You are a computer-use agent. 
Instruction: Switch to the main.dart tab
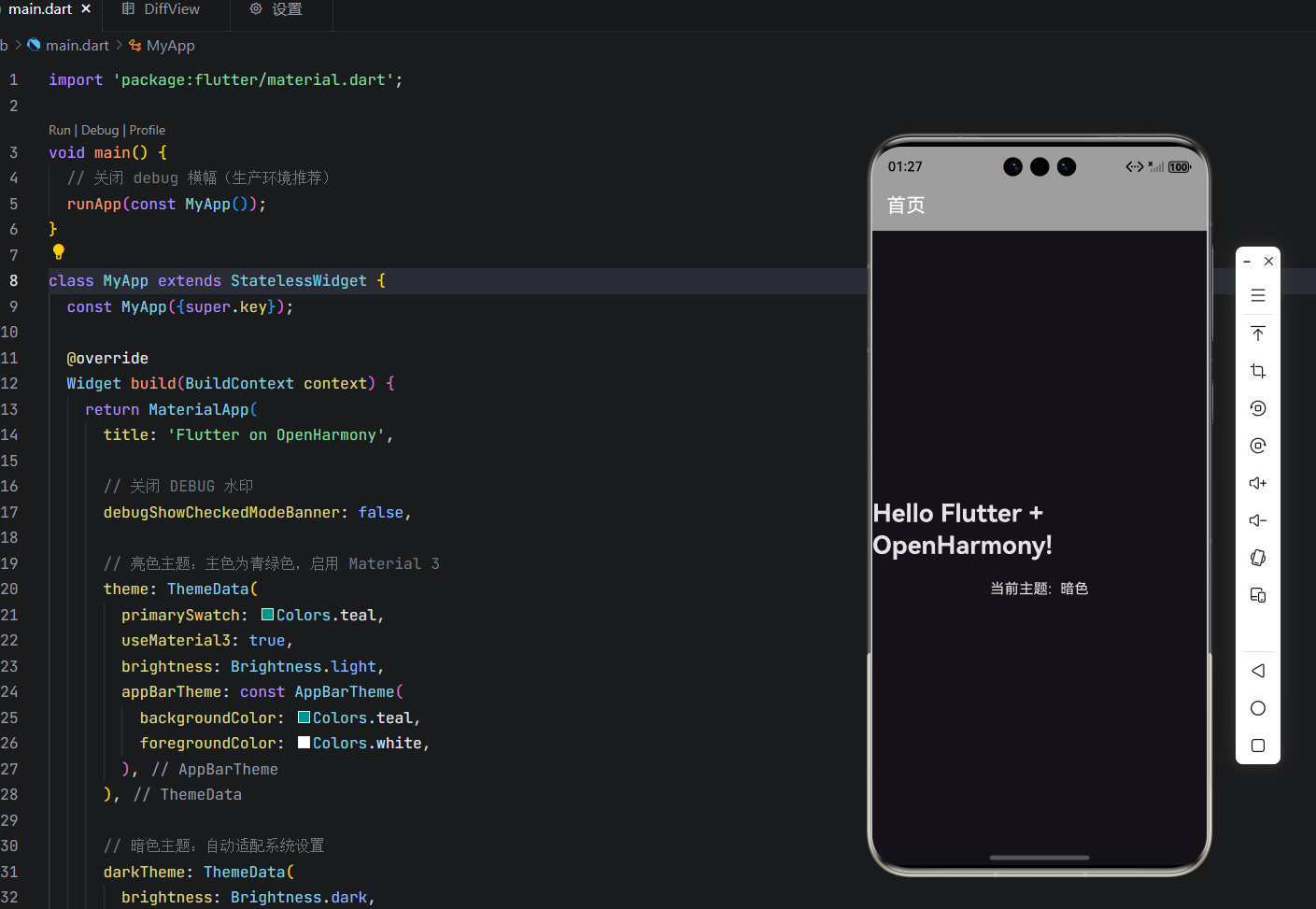point(40,8)
